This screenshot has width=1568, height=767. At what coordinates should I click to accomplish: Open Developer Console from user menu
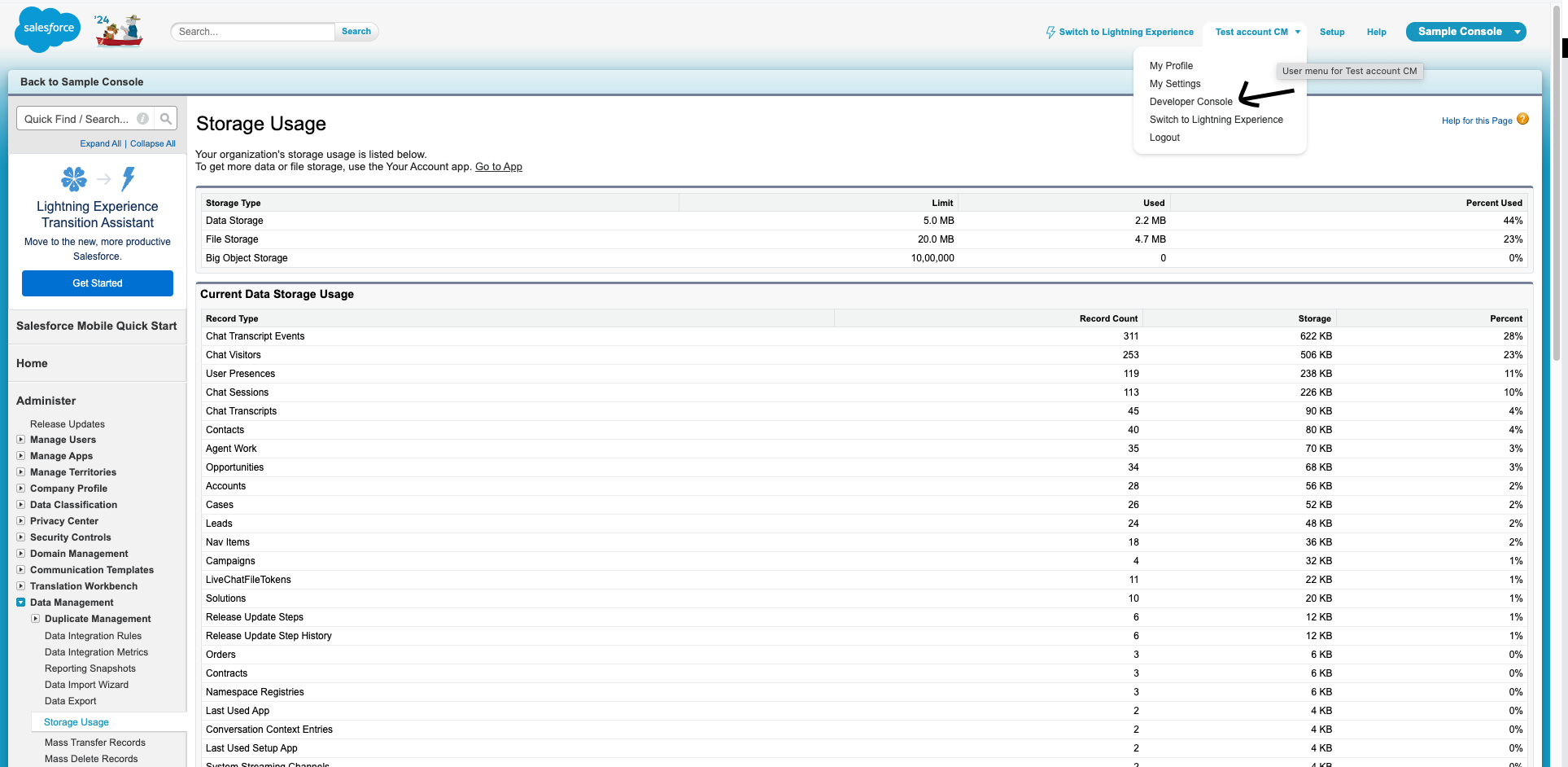[1190, 102]
